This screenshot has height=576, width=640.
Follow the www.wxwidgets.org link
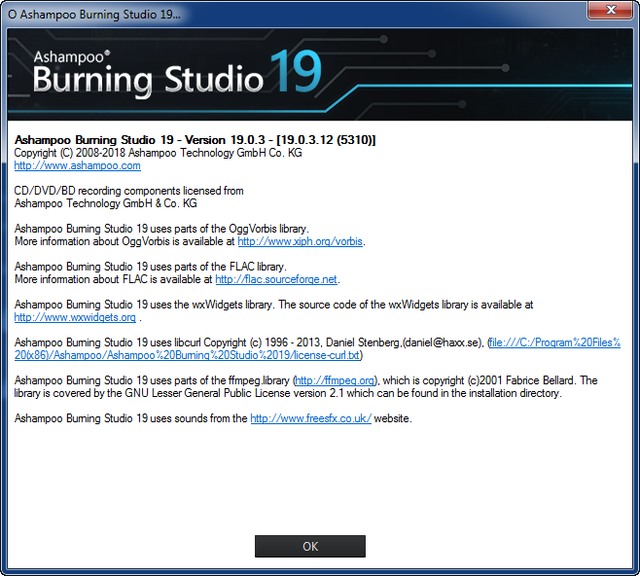pyautogui.click(x=75, y=317)
